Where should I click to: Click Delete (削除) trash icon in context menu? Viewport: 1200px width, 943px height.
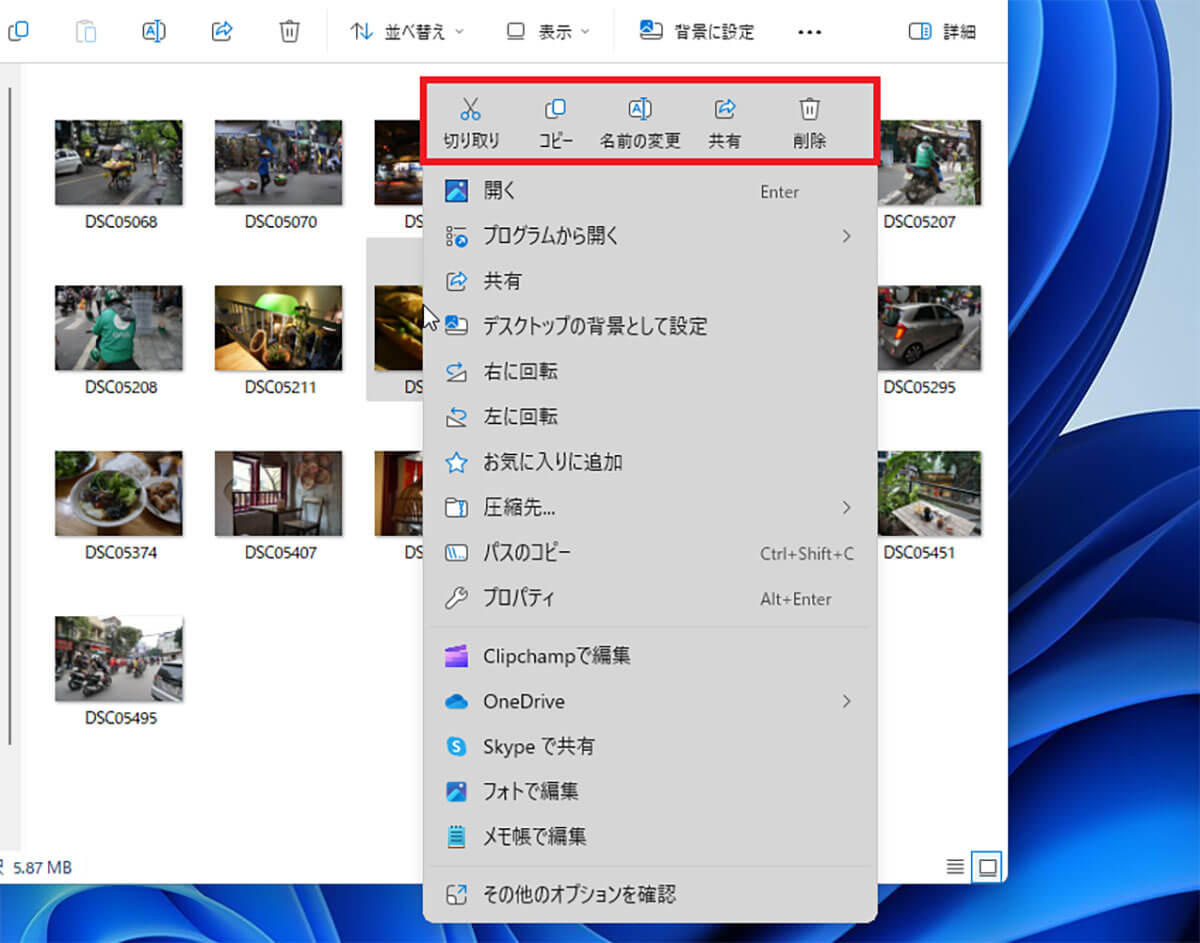coord(810,109)
